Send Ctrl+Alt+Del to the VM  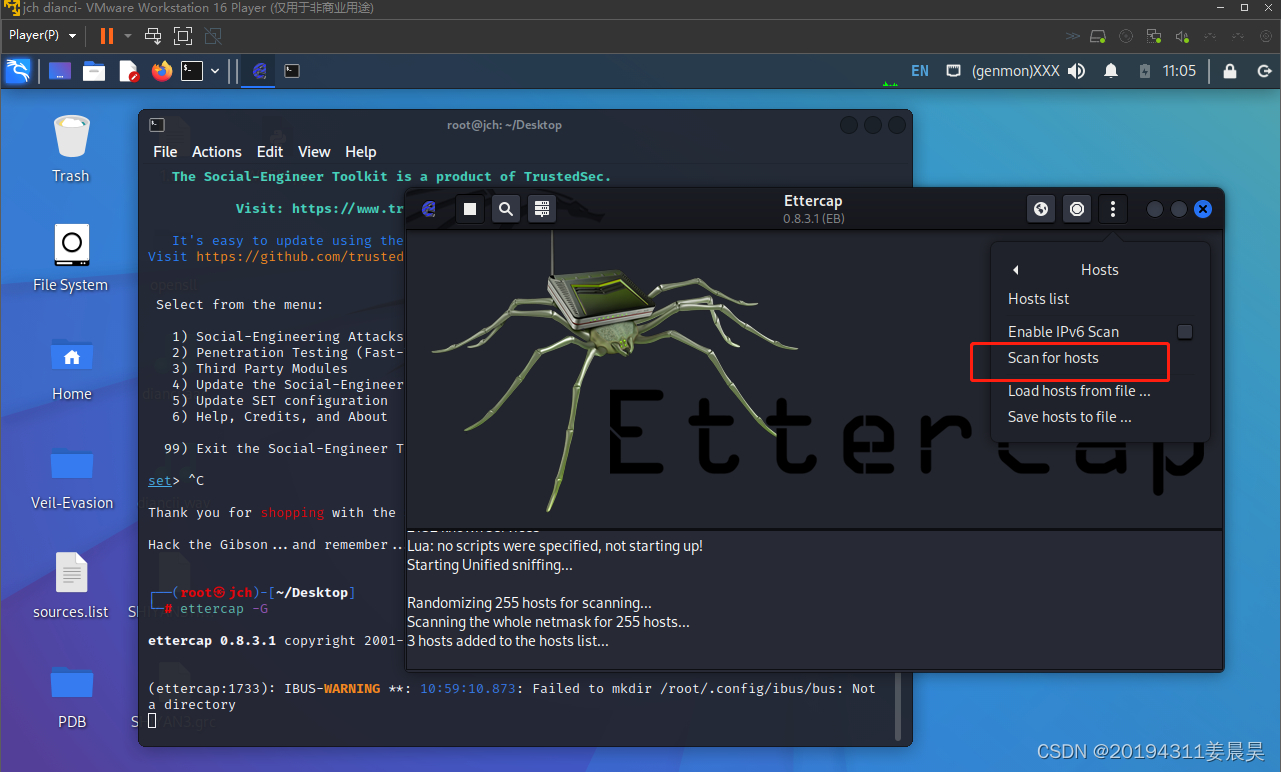(x=153, y=36)
